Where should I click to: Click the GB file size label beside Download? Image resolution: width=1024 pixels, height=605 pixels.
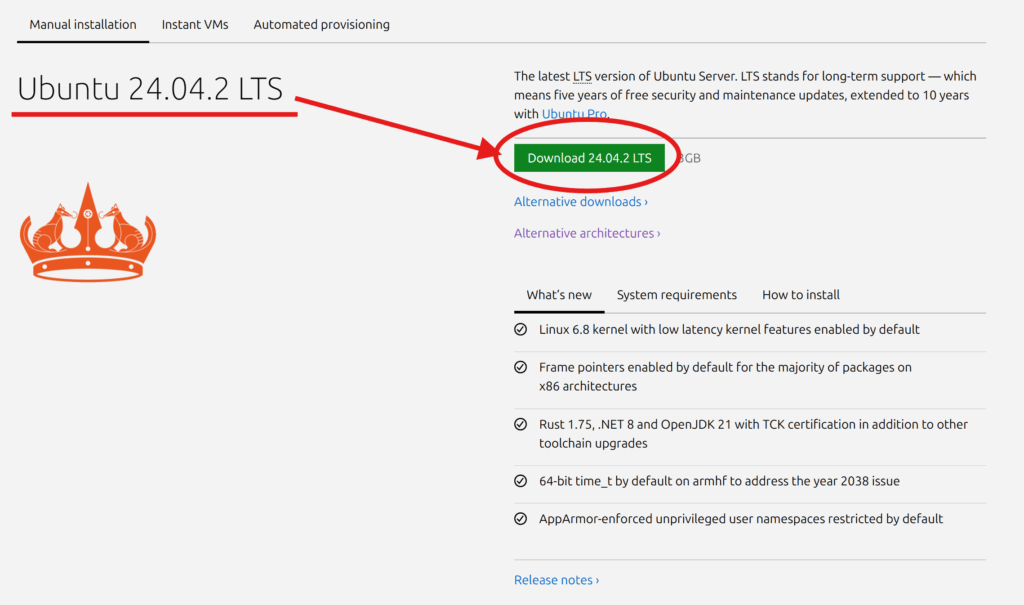coord(690,159)
